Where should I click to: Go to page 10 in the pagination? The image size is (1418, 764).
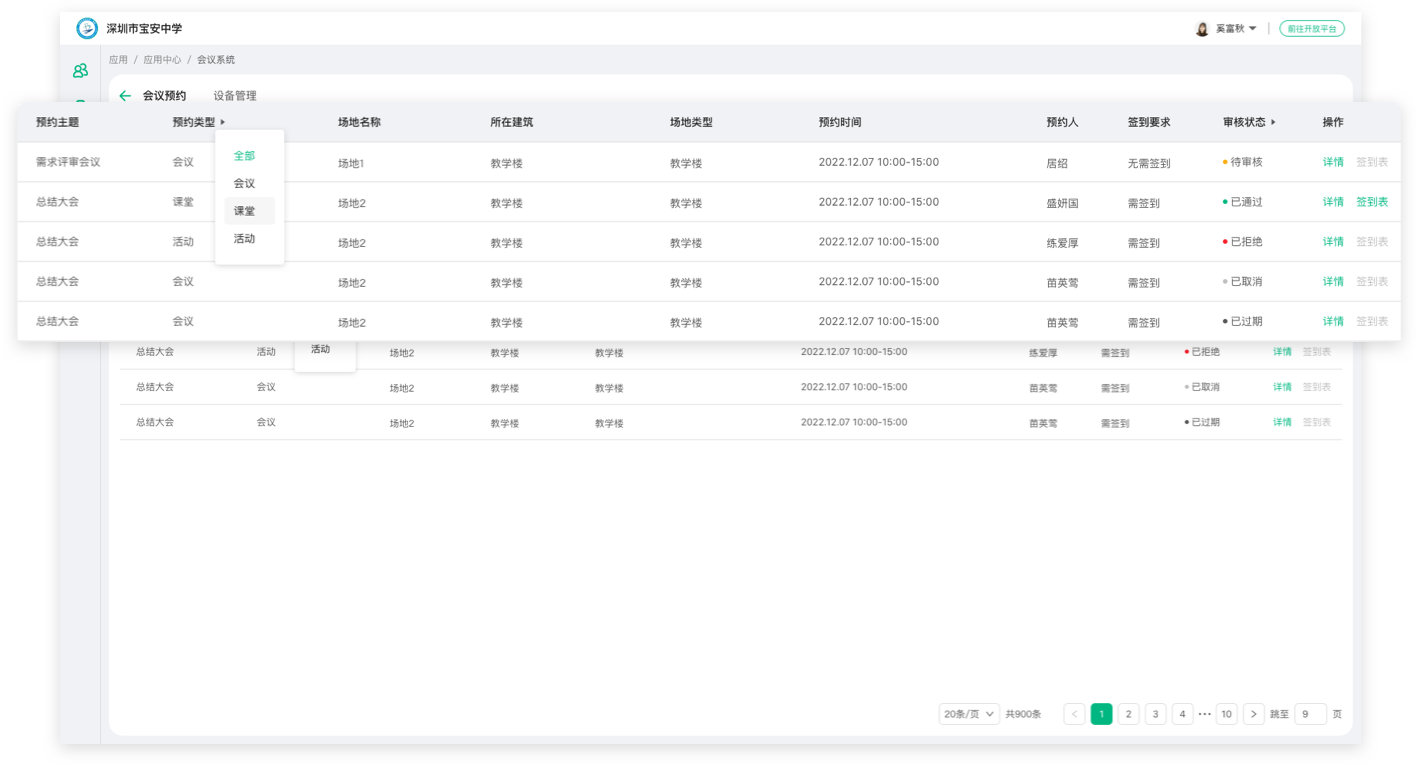1226,714
